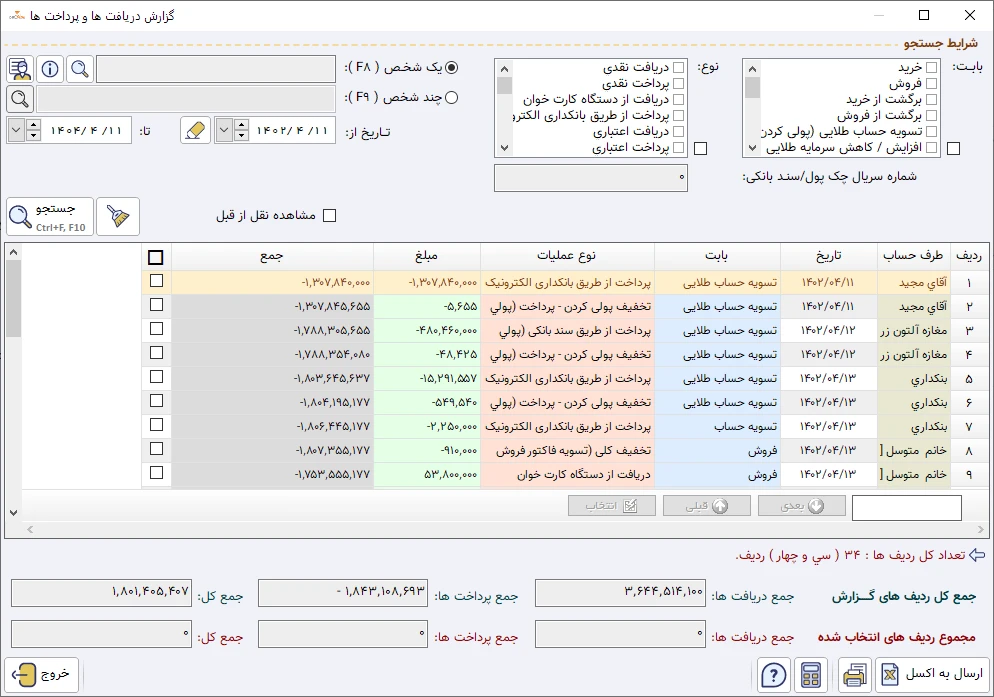The image size is (994, 697).
Task: Click the انتخاب select button
Action: click(x=612, y=505)
